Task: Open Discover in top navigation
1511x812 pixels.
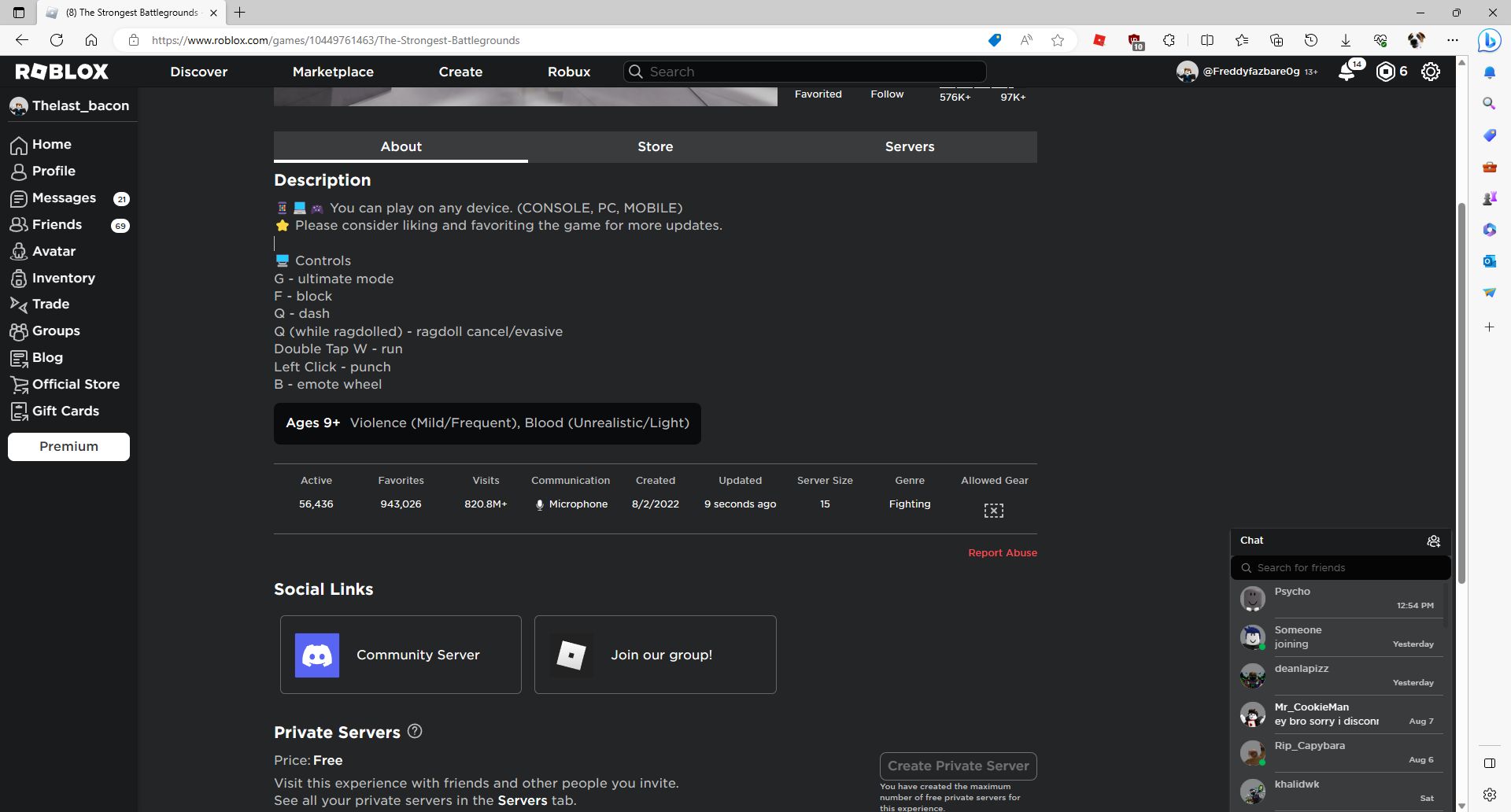Action: [199, 72]
